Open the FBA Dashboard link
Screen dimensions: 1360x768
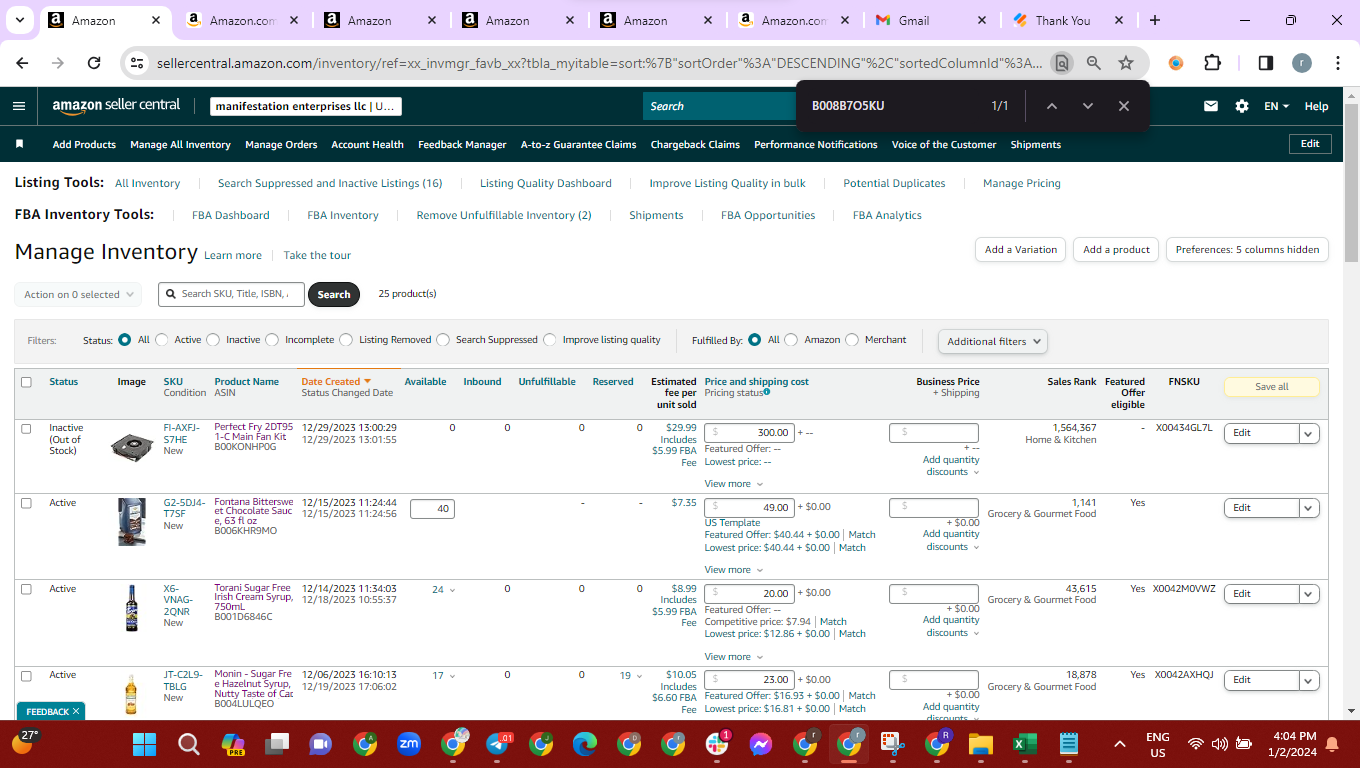231,215
